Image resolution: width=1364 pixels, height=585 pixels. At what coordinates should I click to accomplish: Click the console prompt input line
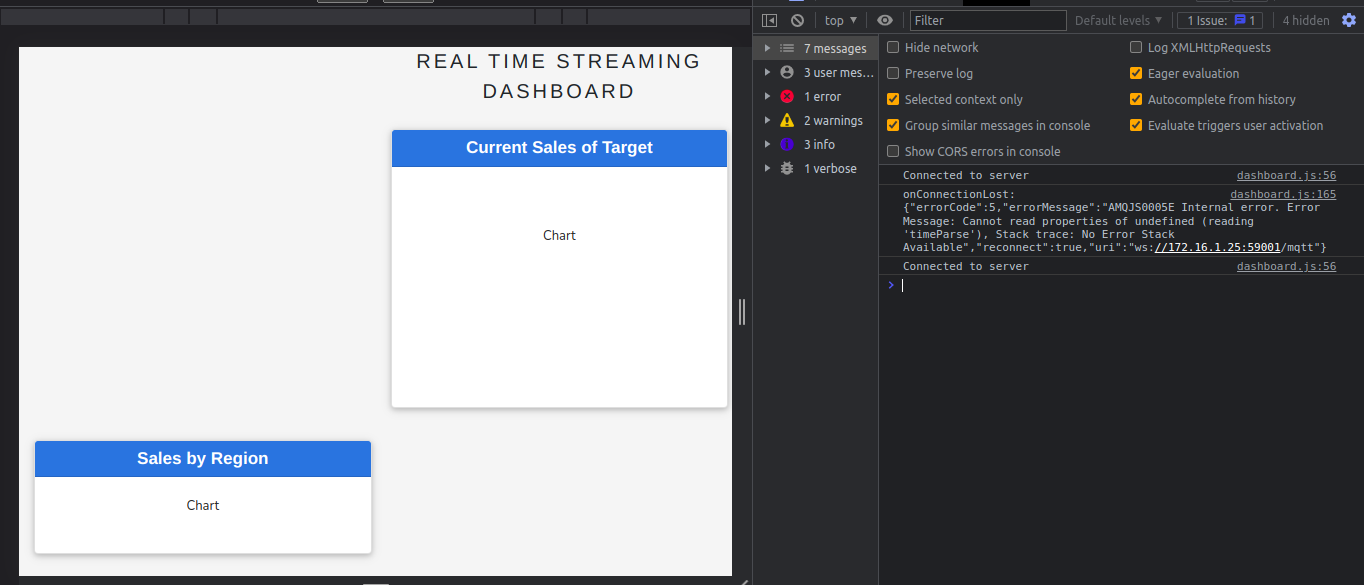(1128, 285)
